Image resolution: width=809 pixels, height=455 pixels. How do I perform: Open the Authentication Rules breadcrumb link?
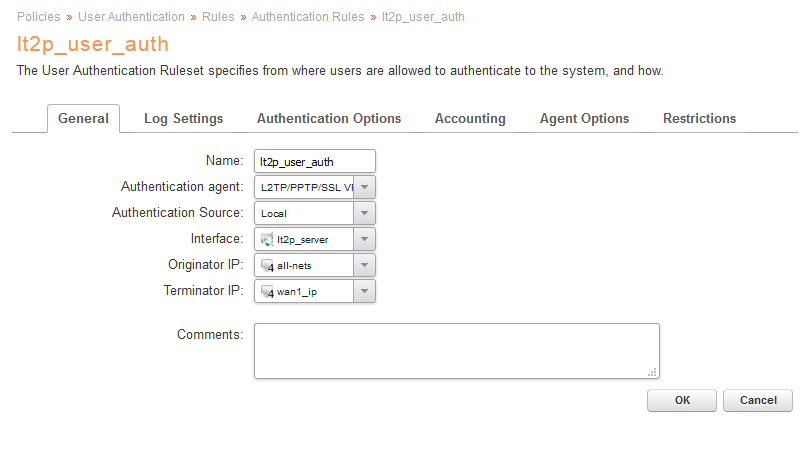coord(309,17)
